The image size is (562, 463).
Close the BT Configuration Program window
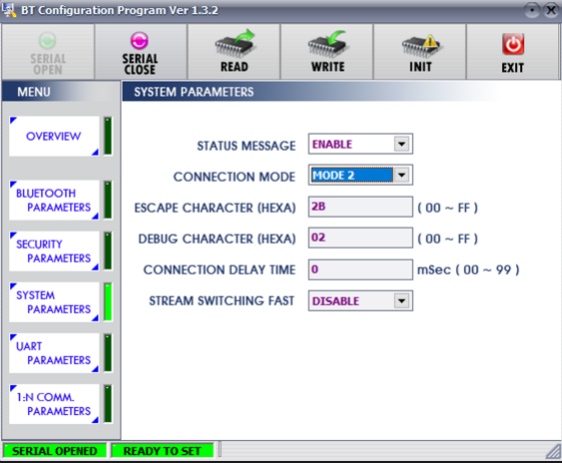click(551, 10)
